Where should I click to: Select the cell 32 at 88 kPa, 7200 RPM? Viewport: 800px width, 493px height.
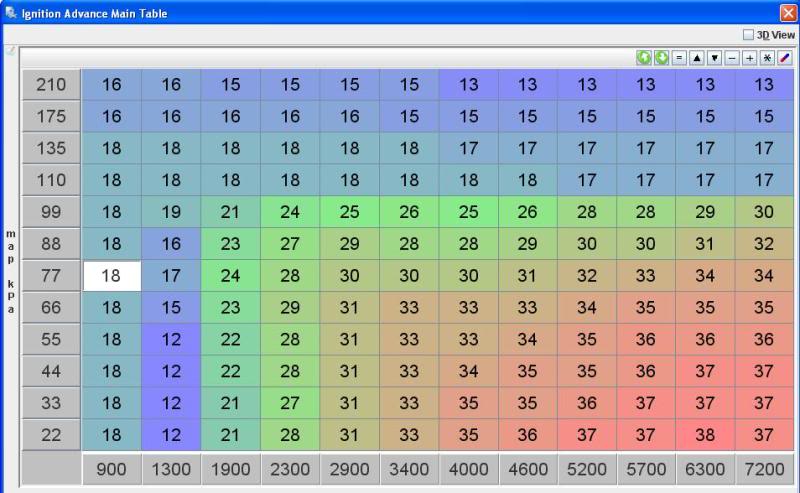tap(764, 244)
